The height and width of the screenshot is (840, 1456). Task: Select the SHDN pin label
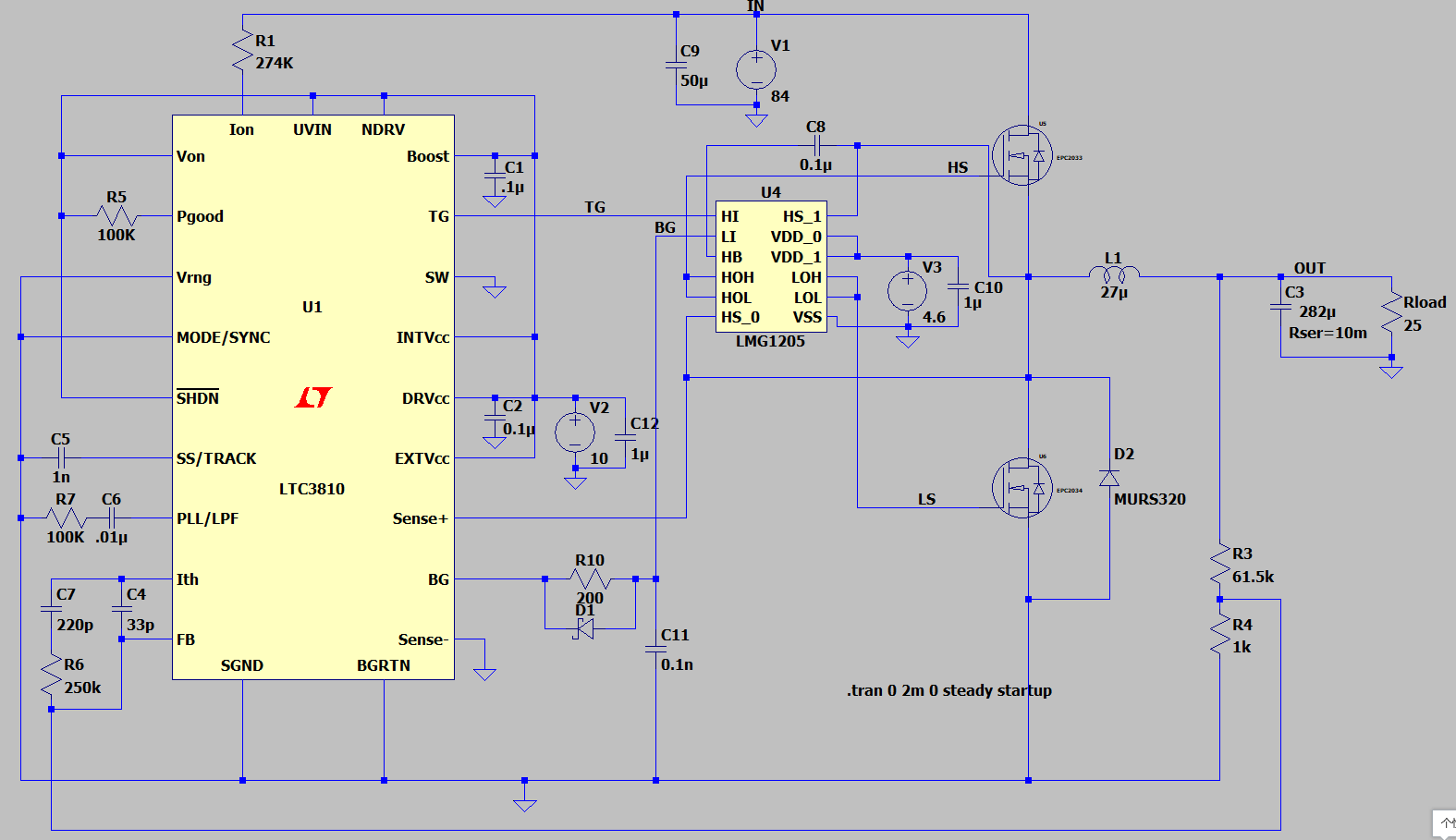pyautogui.click(x=198, y=397)
